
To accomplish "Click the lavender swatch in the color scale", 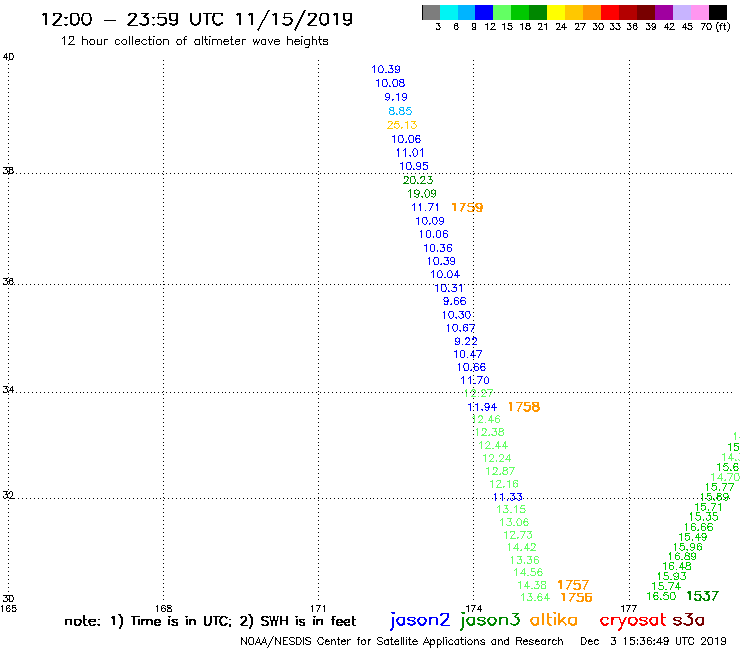I will click(681, 12).
